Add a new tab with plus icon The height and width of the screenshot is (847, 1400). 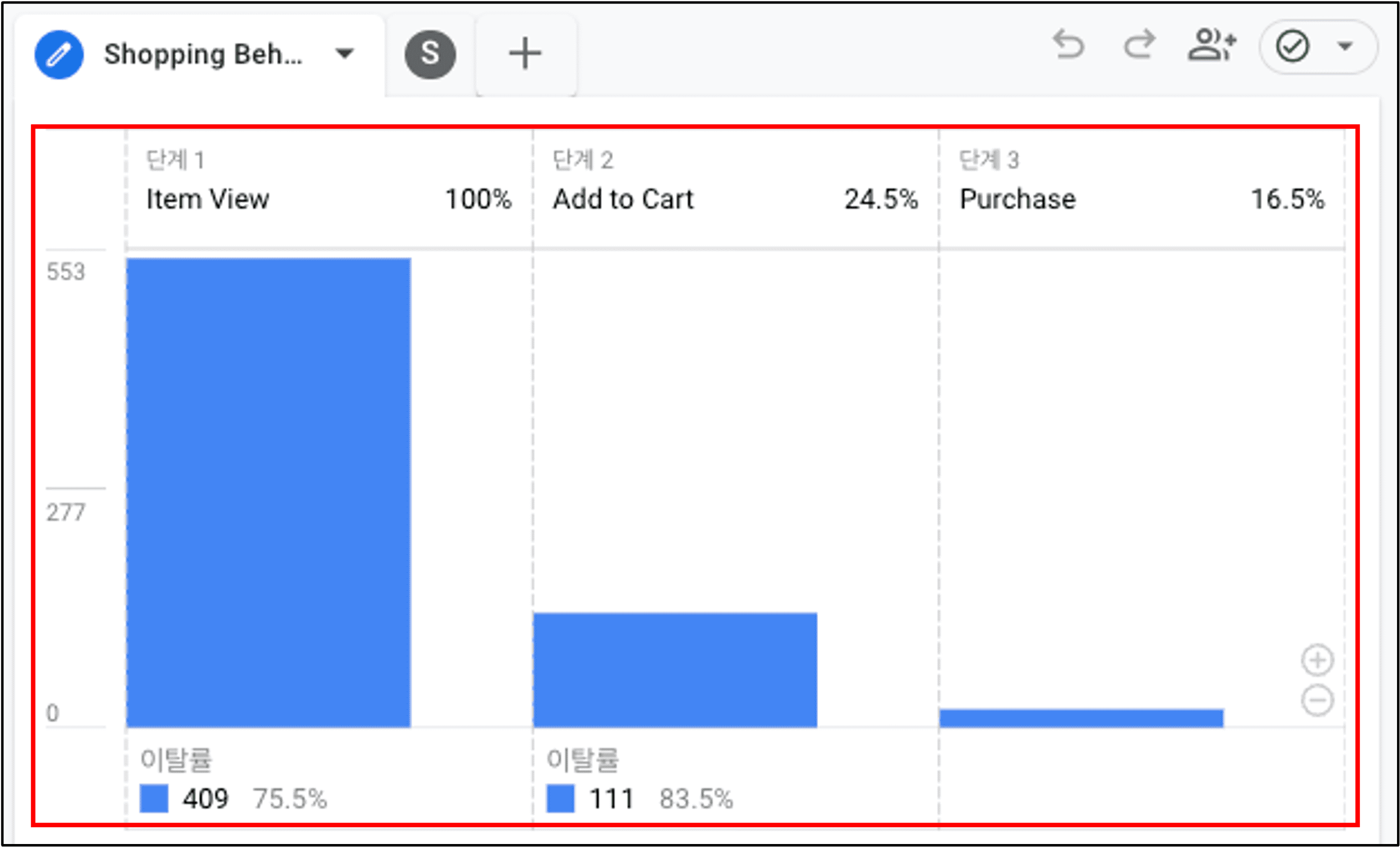[x=525, y=54]
